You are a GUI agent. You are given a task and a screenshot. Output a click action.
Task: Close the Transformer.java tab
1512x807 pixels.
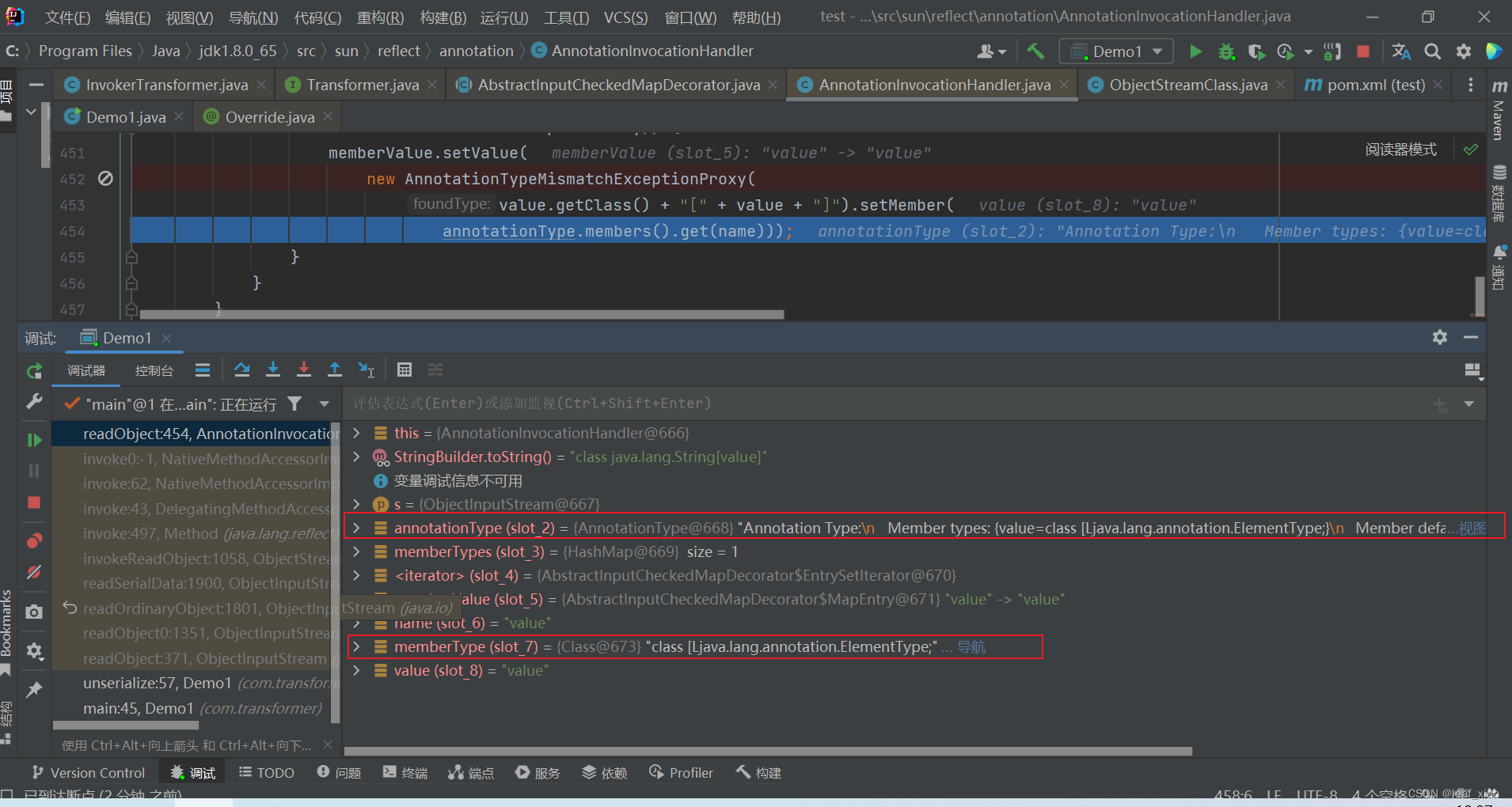(x=432, y=85)
